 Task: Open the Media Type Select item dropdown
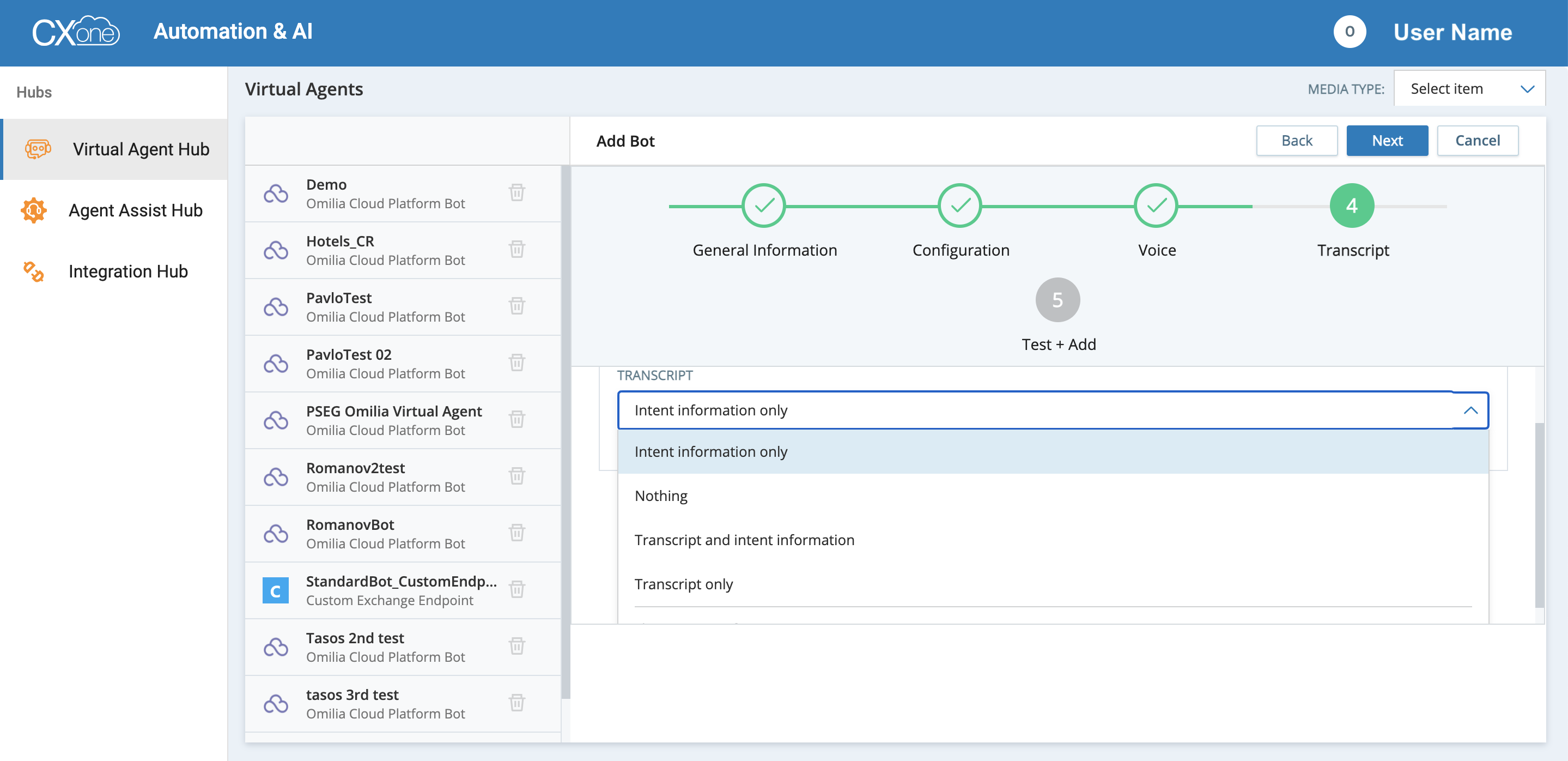1469,89
